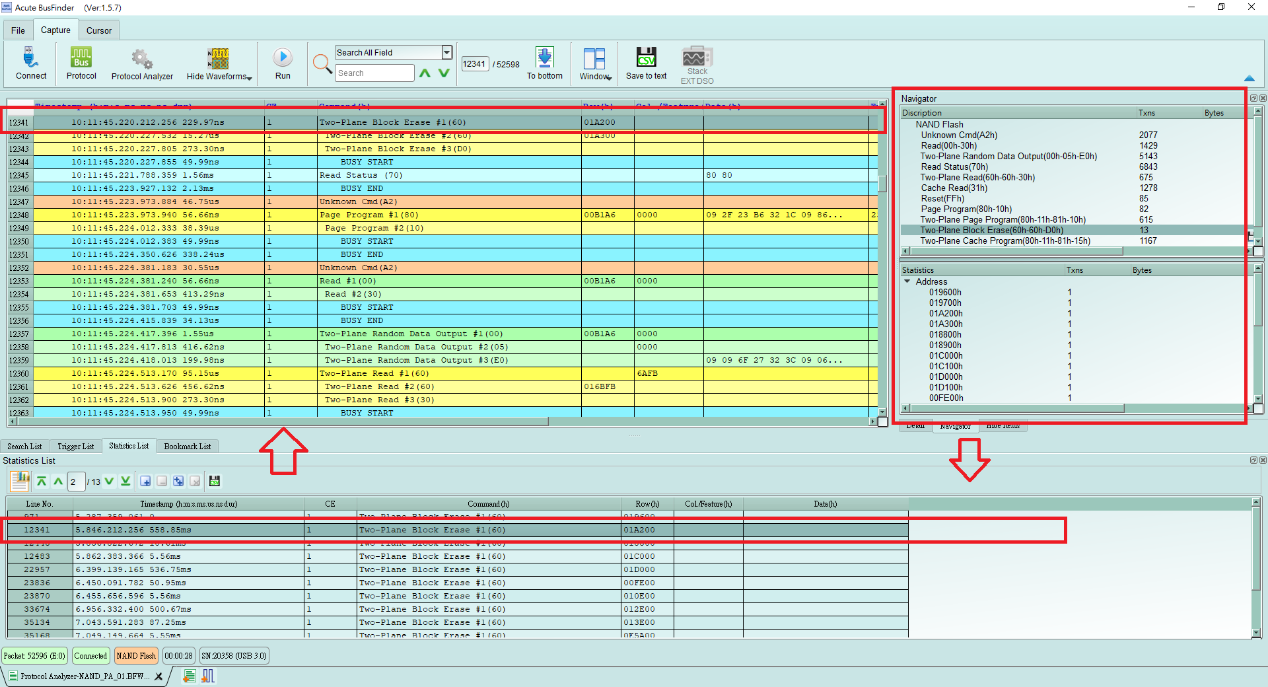Select Two-Plane Cache Program entry in Navigator

(x=1005, y=240)
